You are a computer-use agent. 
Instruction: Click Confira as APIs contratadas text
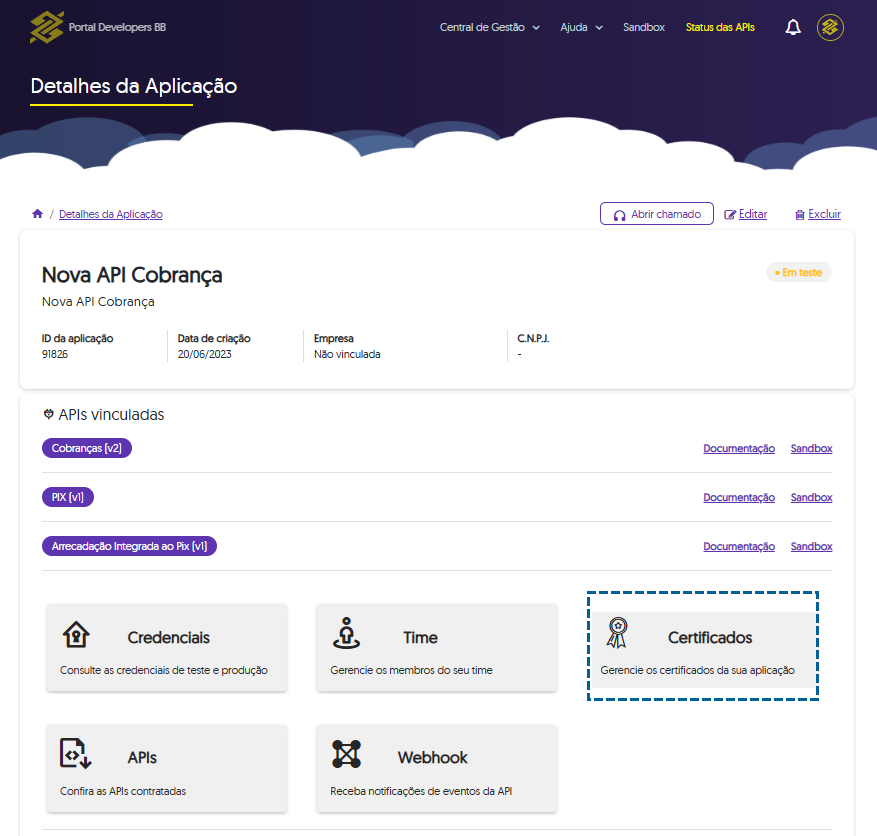click(x=123, y=791)
